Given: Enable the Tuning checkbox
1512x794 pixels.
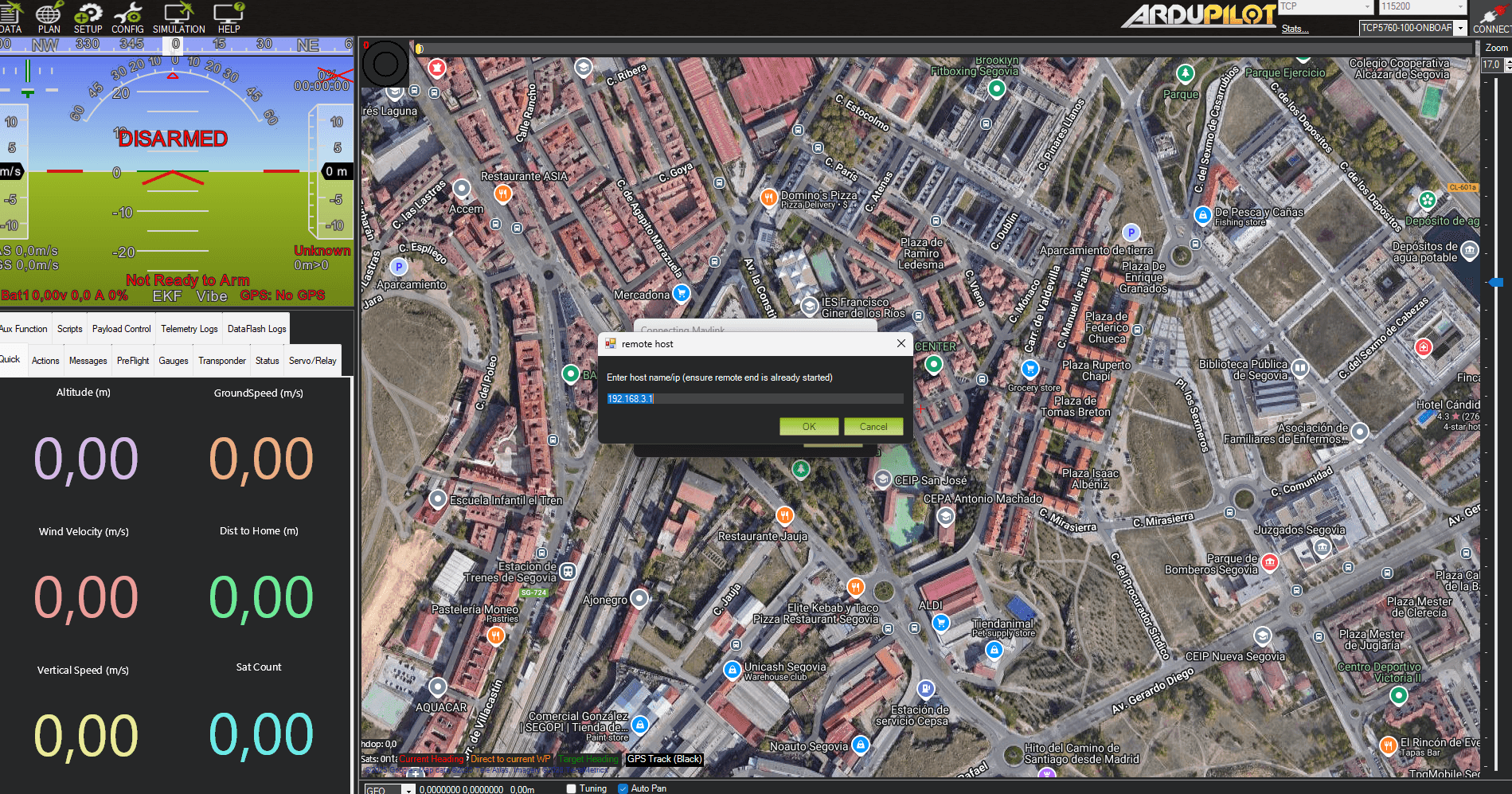Looking at the screenshot, I should (571, 788).
